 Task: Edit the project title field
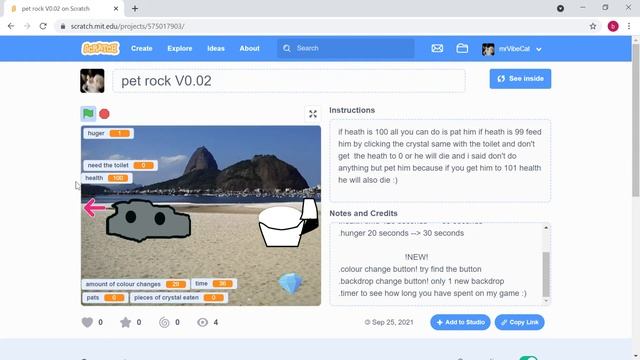(x=289, y=81)
